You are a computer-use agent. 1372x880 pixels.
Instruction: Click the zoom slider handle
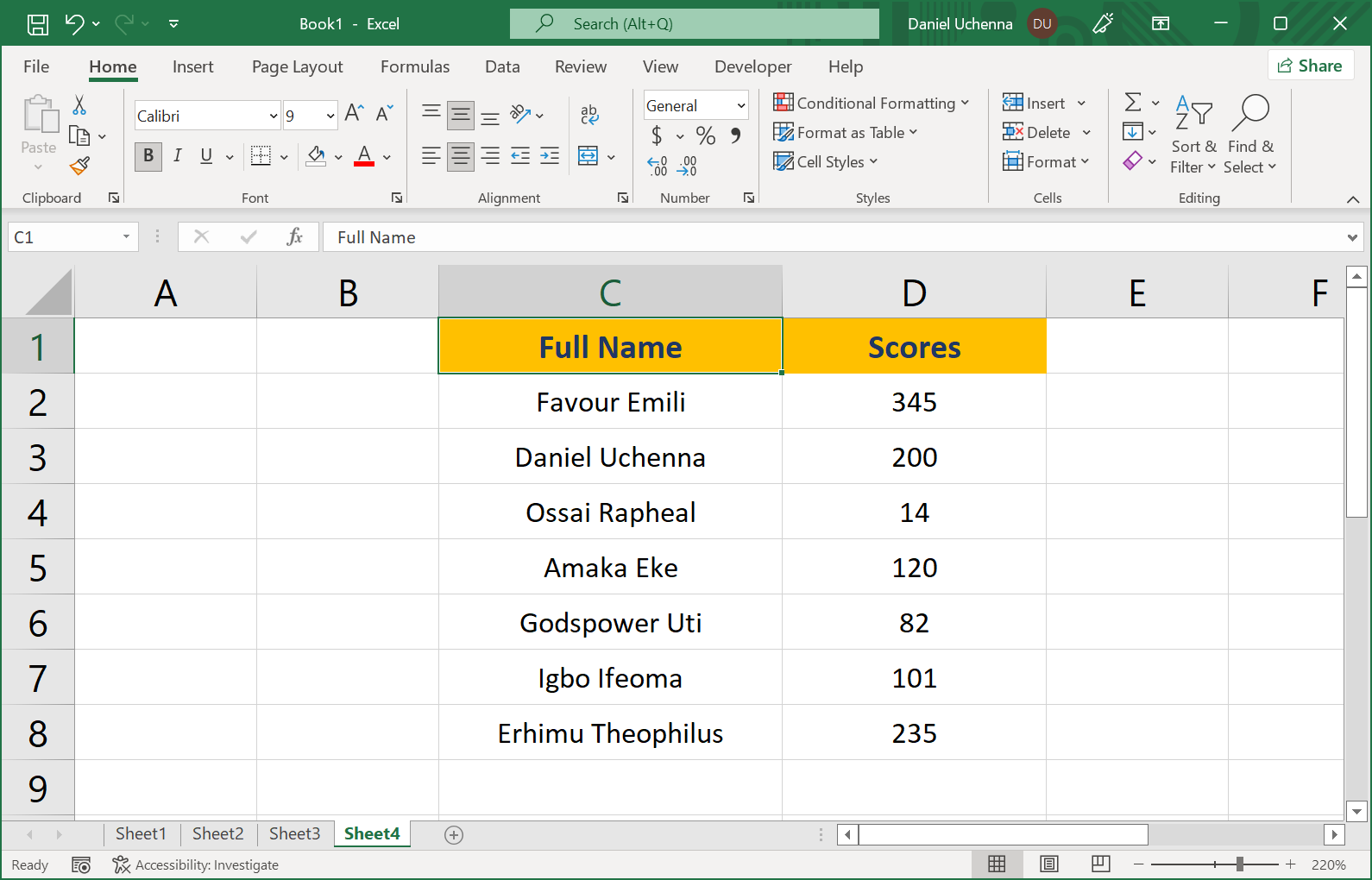pyautogui.click(x=1239, y=864)
